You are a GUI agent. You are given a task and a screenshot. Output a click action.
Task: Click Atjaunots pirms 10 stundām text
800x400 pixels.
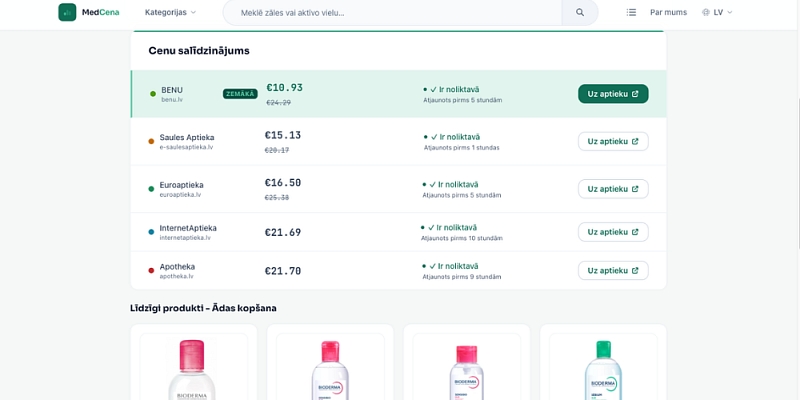coord(462,238)
